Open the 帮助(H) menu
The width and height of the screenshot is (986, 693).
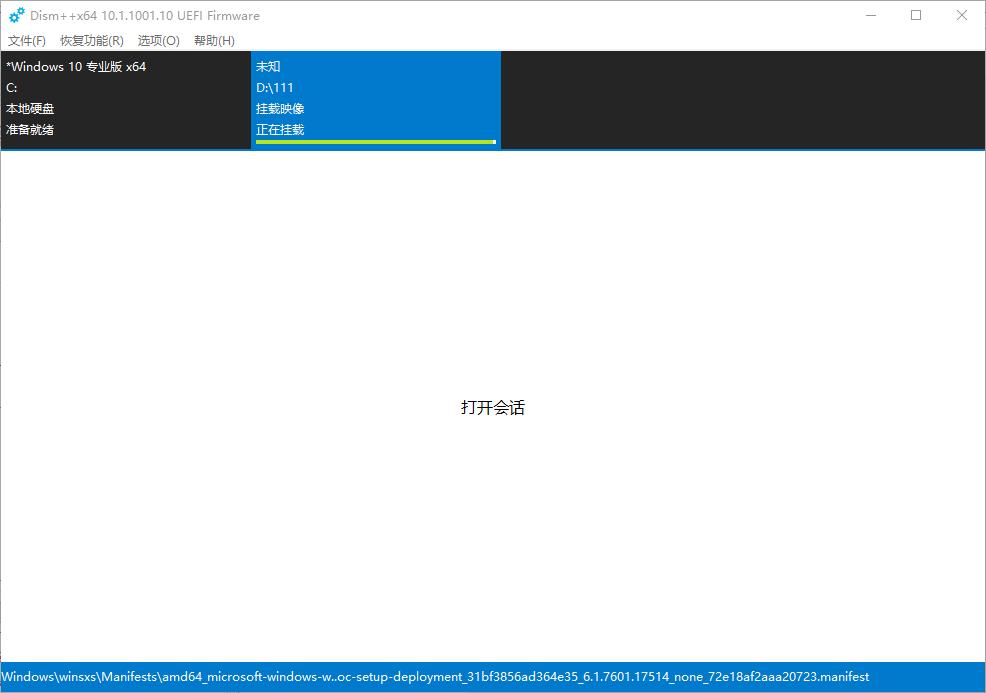(212, 40)
